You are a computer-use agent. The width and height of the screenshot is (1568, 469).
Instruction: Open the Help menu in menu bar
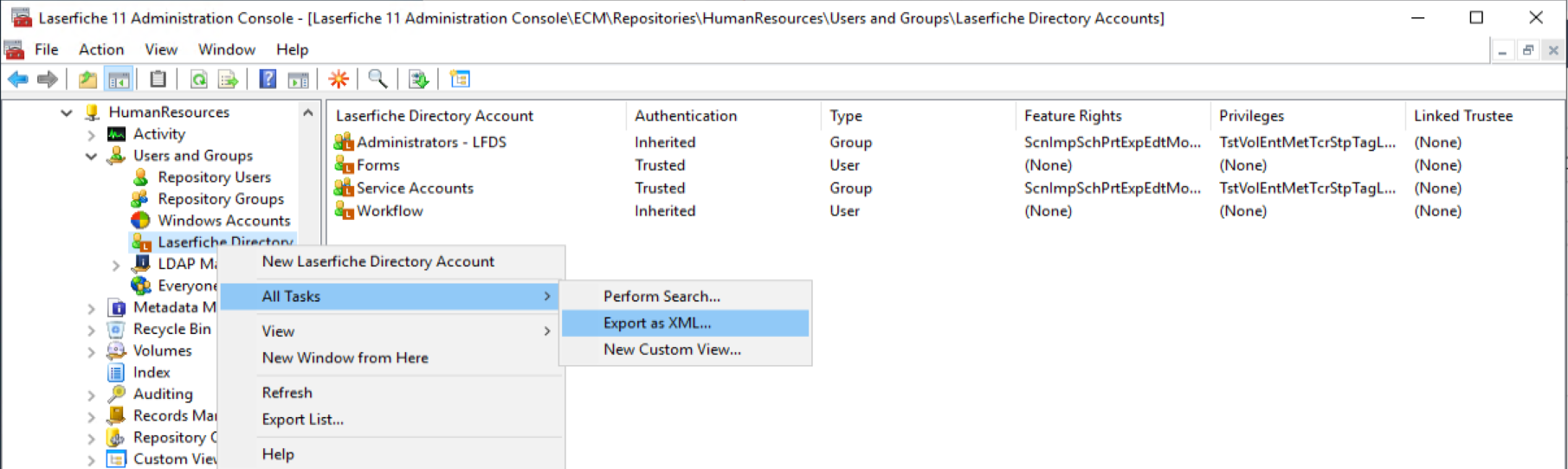[x=293, y=49]
